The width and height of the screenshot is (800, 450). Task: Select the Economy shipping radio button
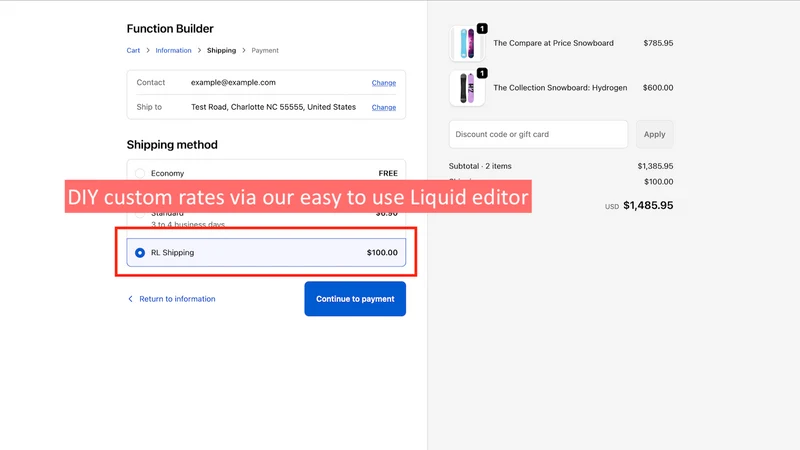pyautogui.click(x=140, y=173)
